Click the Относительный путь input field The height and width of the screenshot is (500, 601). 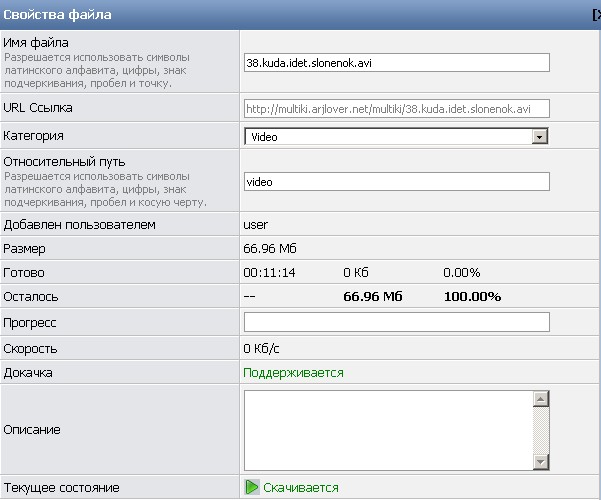tap(397, 181)
